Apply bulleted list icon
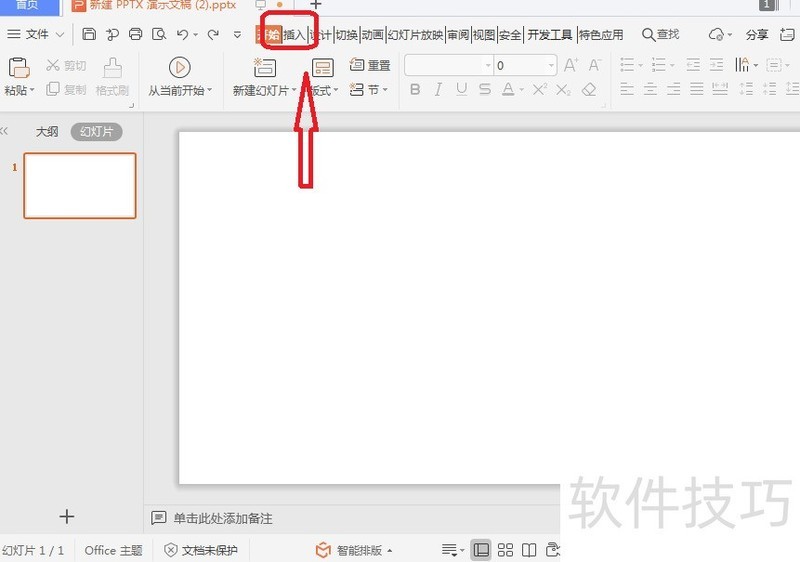This screenshot has height=562, width=800. pyautogui.click(x=627, y=65)
